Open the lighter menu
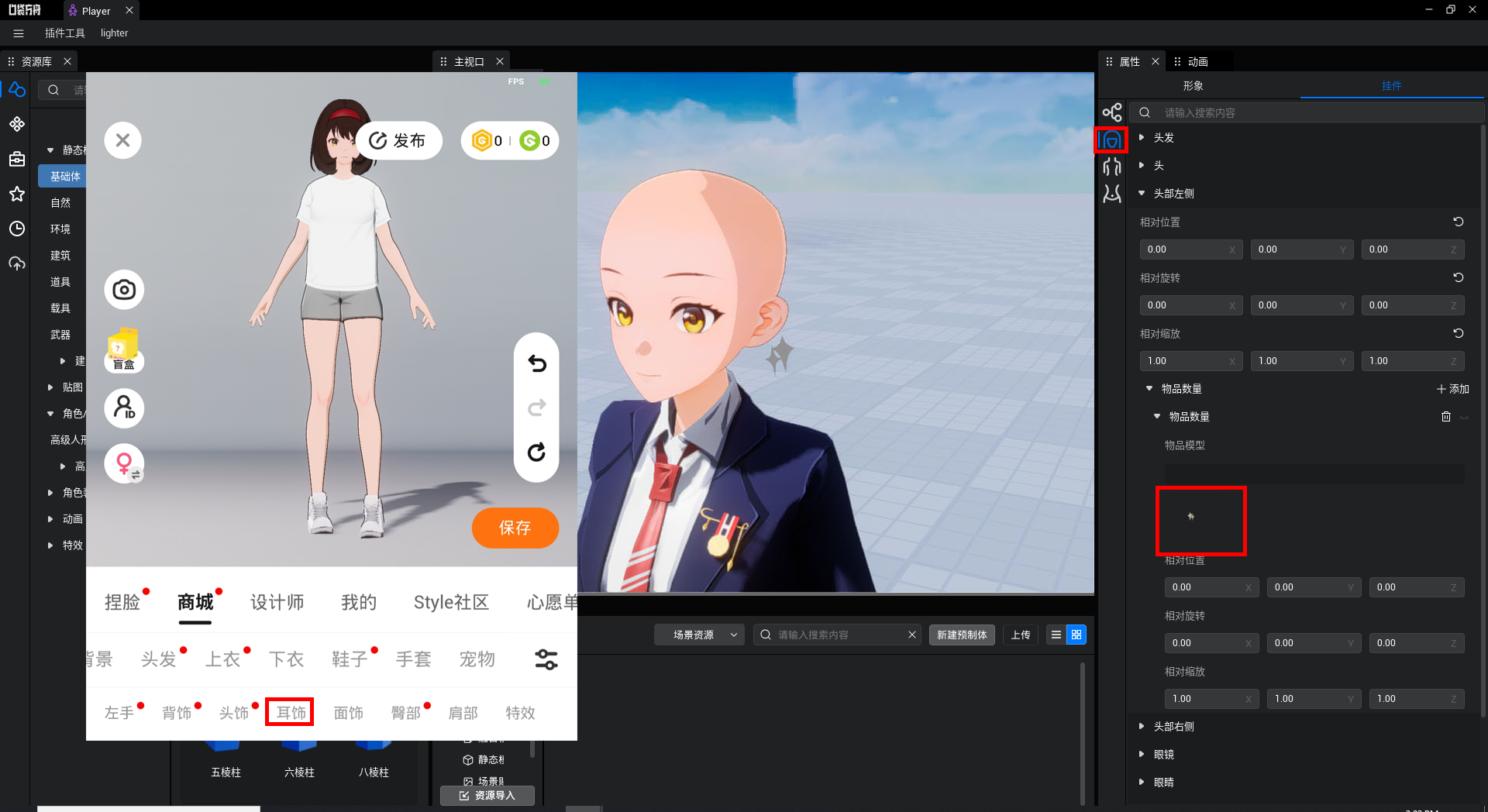This screenshot has height=812, width=1488. (114, 33)
